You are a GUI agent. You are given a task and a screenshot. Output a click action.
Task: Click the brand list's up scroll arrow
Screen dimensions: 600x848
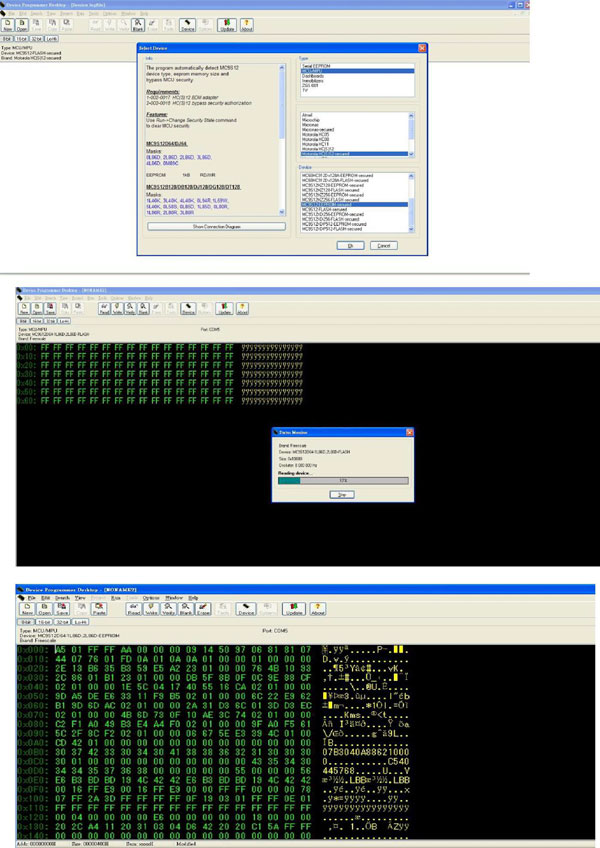coord(411,115)
